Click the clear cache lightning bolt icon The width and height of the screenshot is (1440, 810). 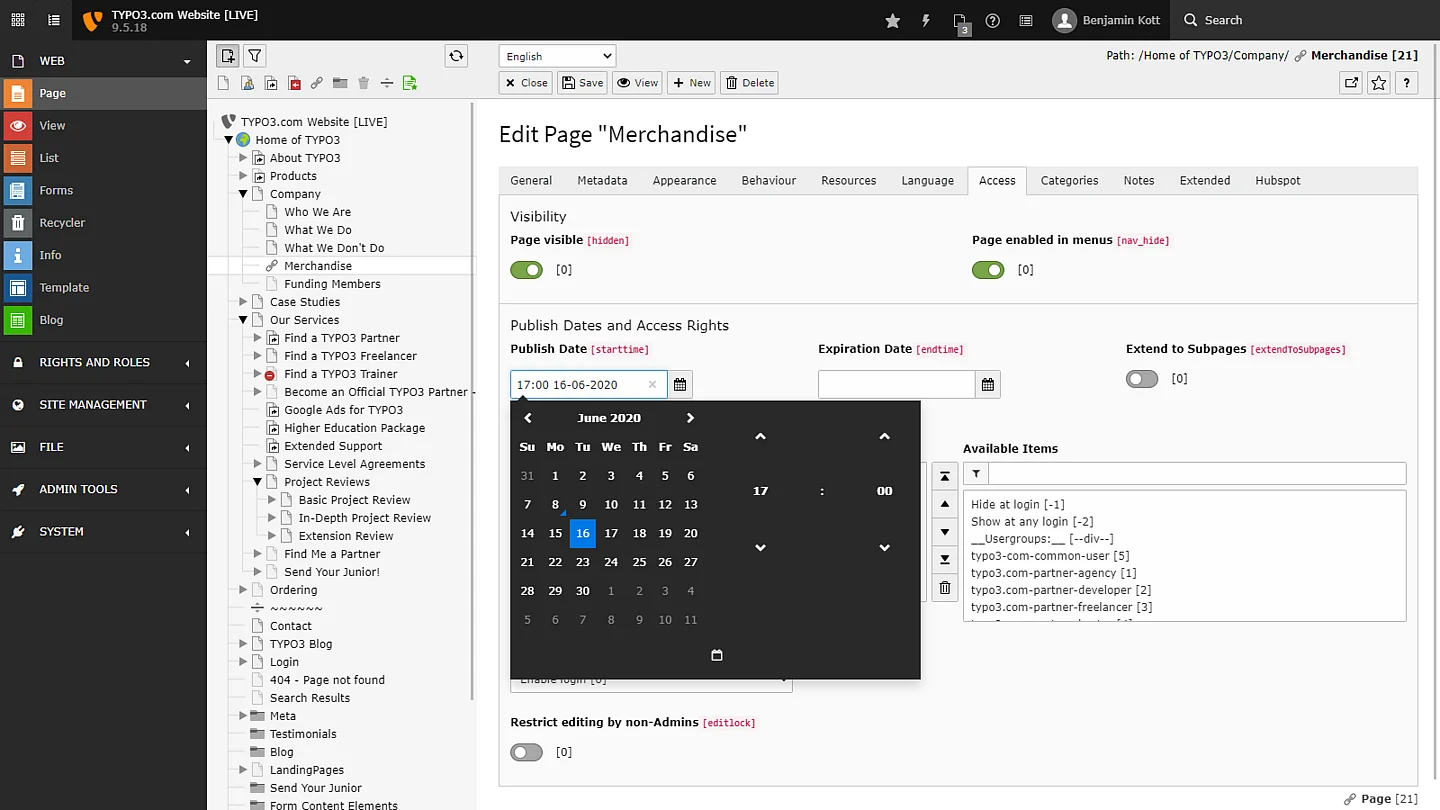pos(926,20)
